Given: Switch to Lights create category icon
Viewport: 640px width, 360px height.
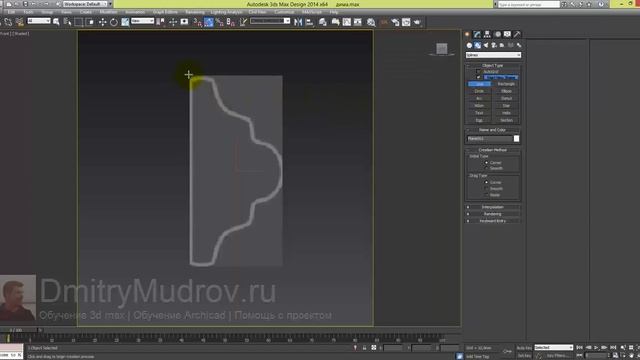Looking at the screenshot, I should (x=486, y=45).
